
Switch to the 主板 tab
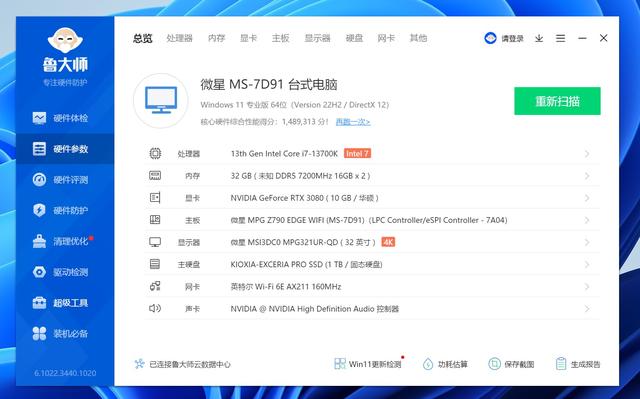tap(280, 38)
